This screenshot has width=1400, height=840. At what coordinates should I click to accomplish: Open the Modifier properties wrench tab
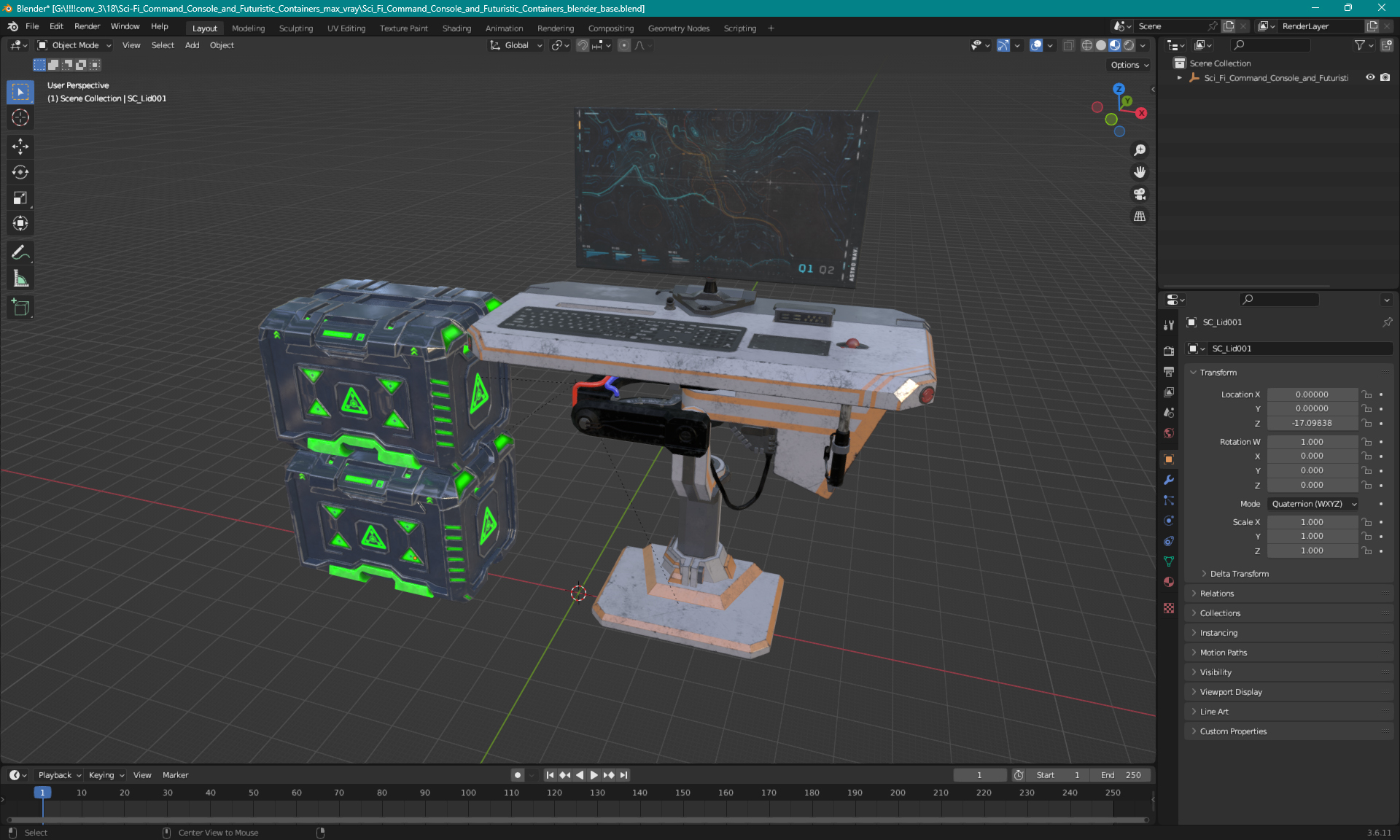point(1169,480)
